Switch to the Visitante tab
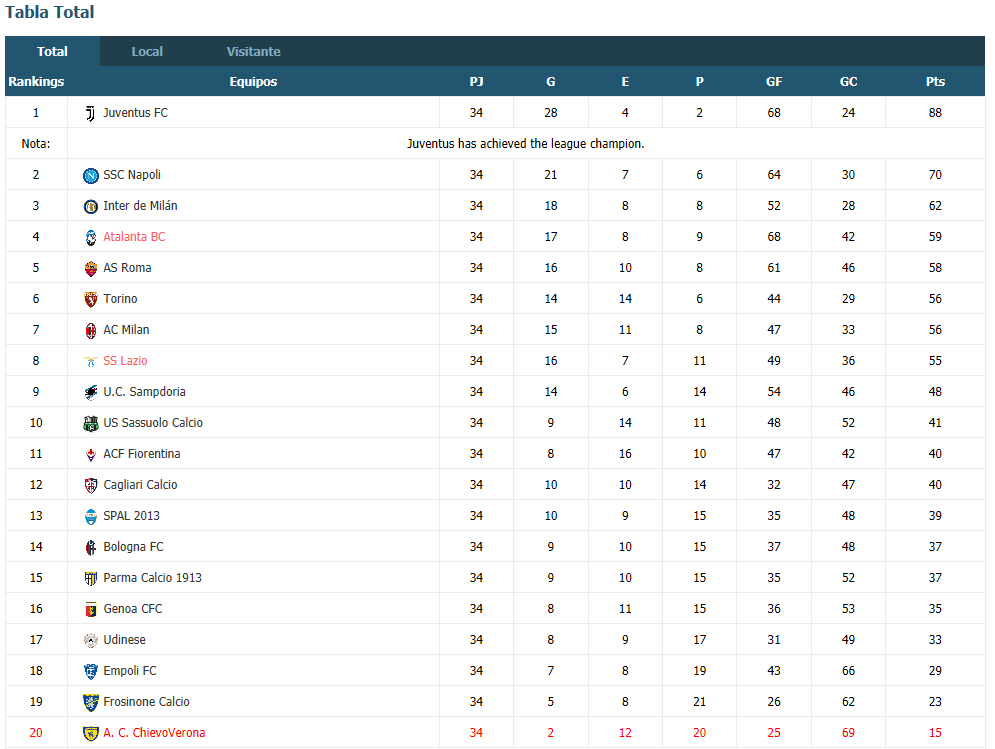This screenshot has width=995, height=749. pos(253,51)
